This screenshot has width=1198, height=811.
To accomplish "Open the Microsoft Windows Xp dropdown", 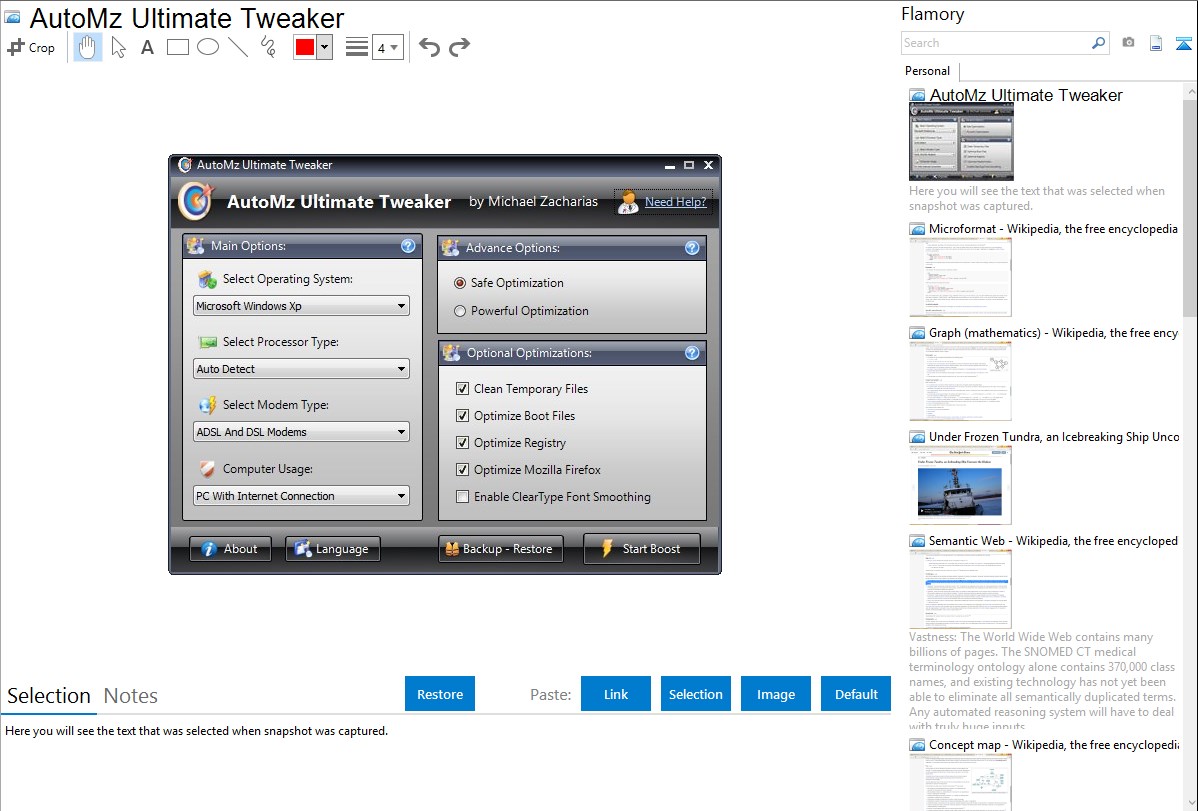I will (x=301, y=306).
